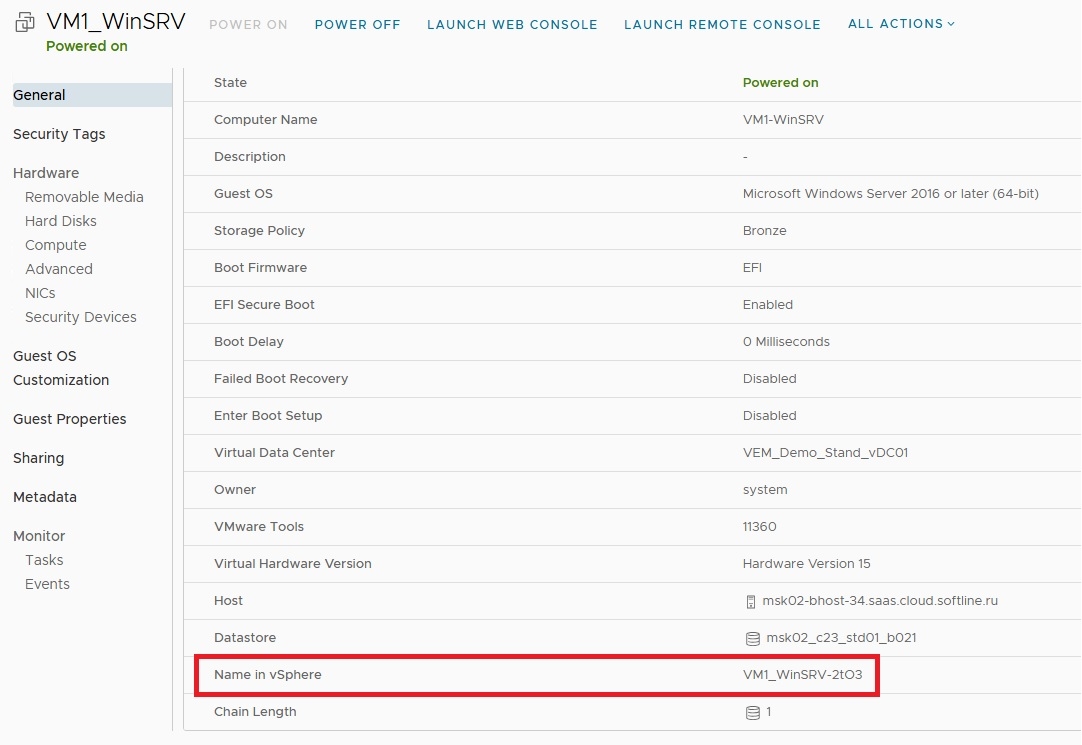The width and height of the screenshot is (1082, 745).
Task: Click the Powered on value in State row
Action: [x=780, y=83]
